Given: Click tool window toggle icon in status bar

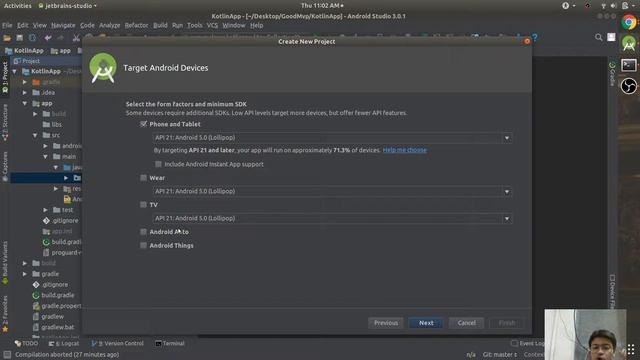Looking at the screenshot, I should pyautogui.click(x=7, y=355).
